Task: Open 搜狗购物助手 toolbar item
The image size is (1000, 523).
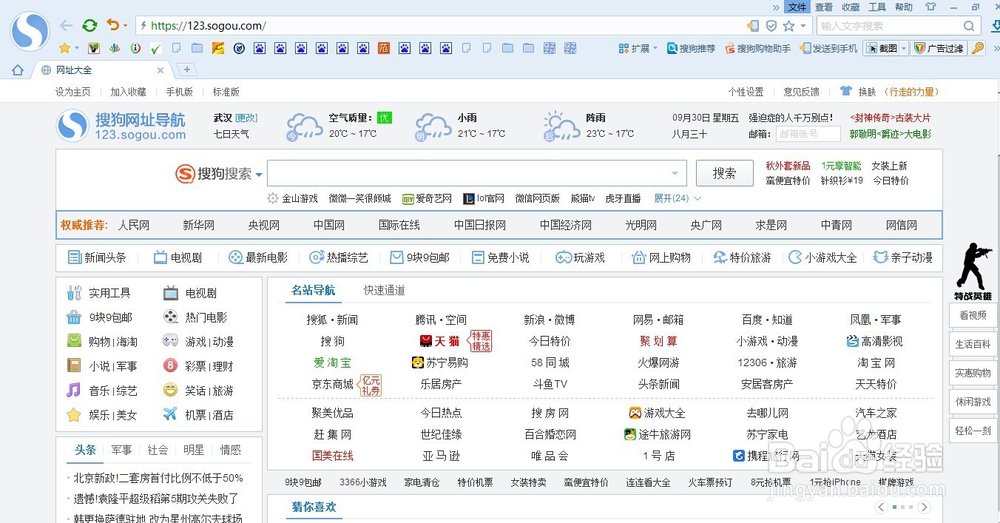Action: pyautogui.click(x=758, y=48)
